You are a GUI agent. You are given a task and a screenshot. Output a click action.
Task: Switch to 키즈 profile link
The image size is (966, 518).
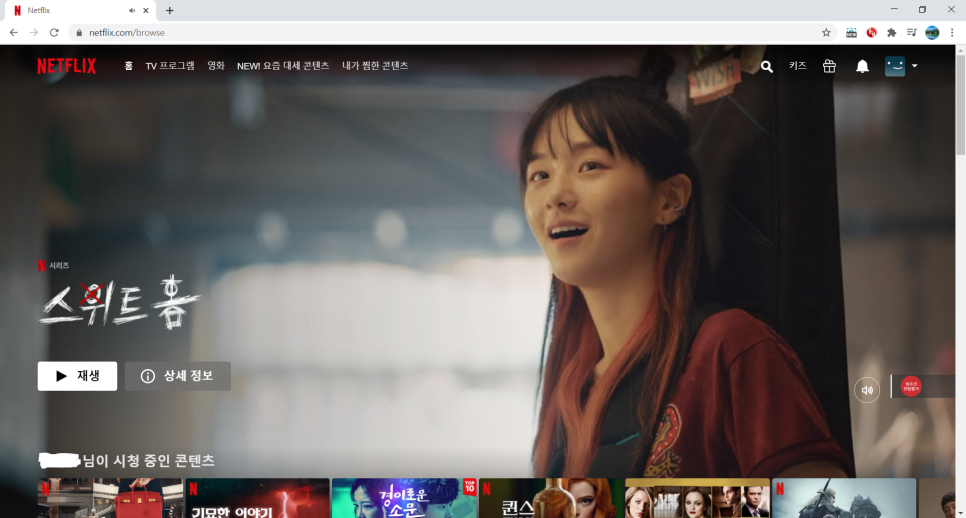point(797,66)
